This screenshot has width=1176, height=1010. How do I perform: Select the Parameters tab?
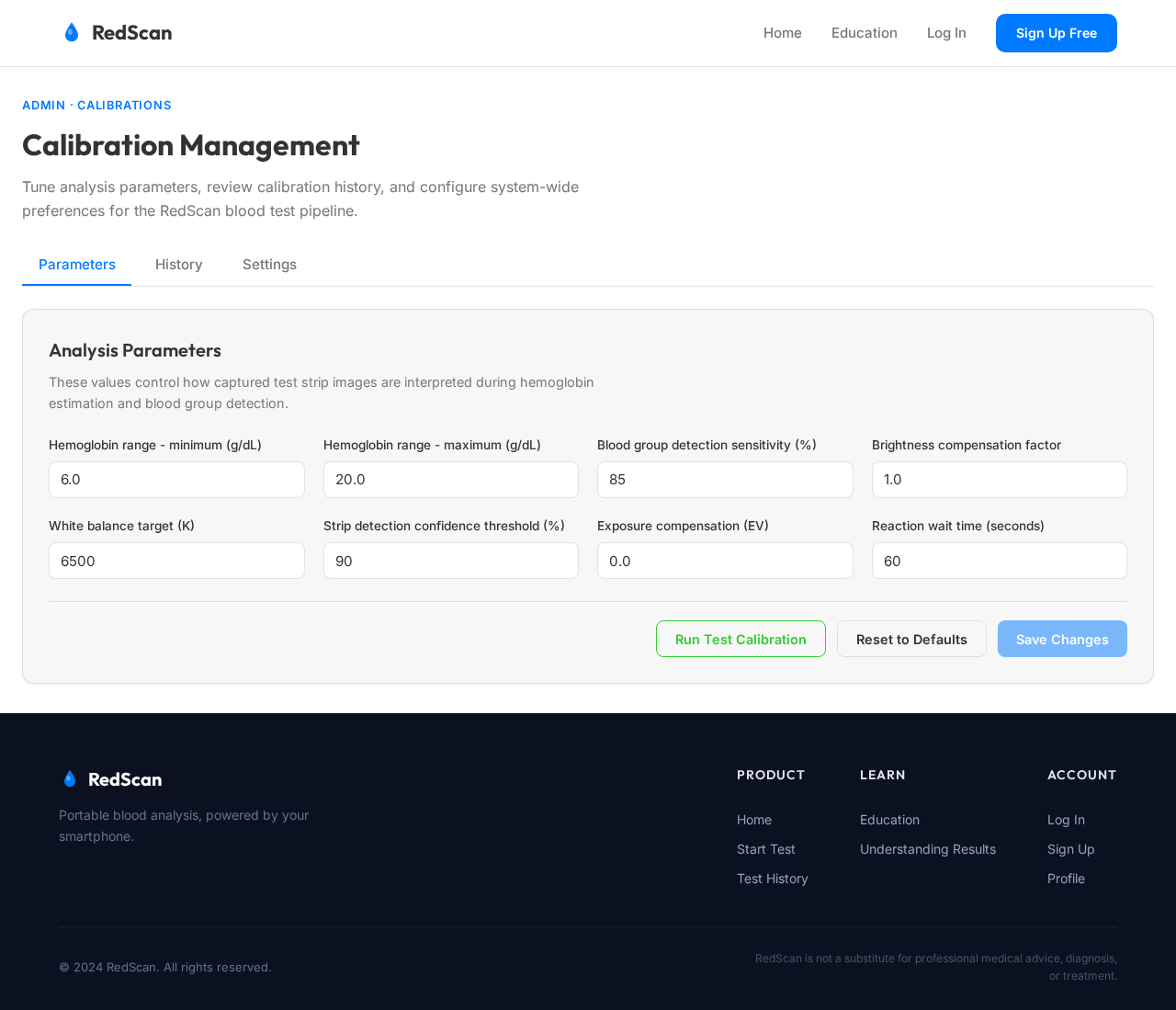(77, 265)
